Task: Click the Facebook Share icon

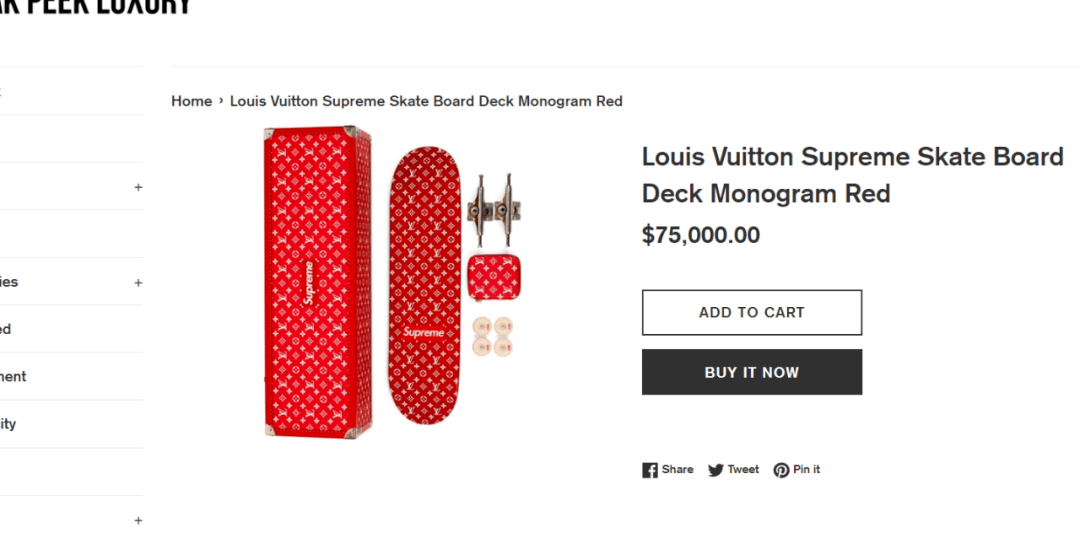Action: click(650, 470)
